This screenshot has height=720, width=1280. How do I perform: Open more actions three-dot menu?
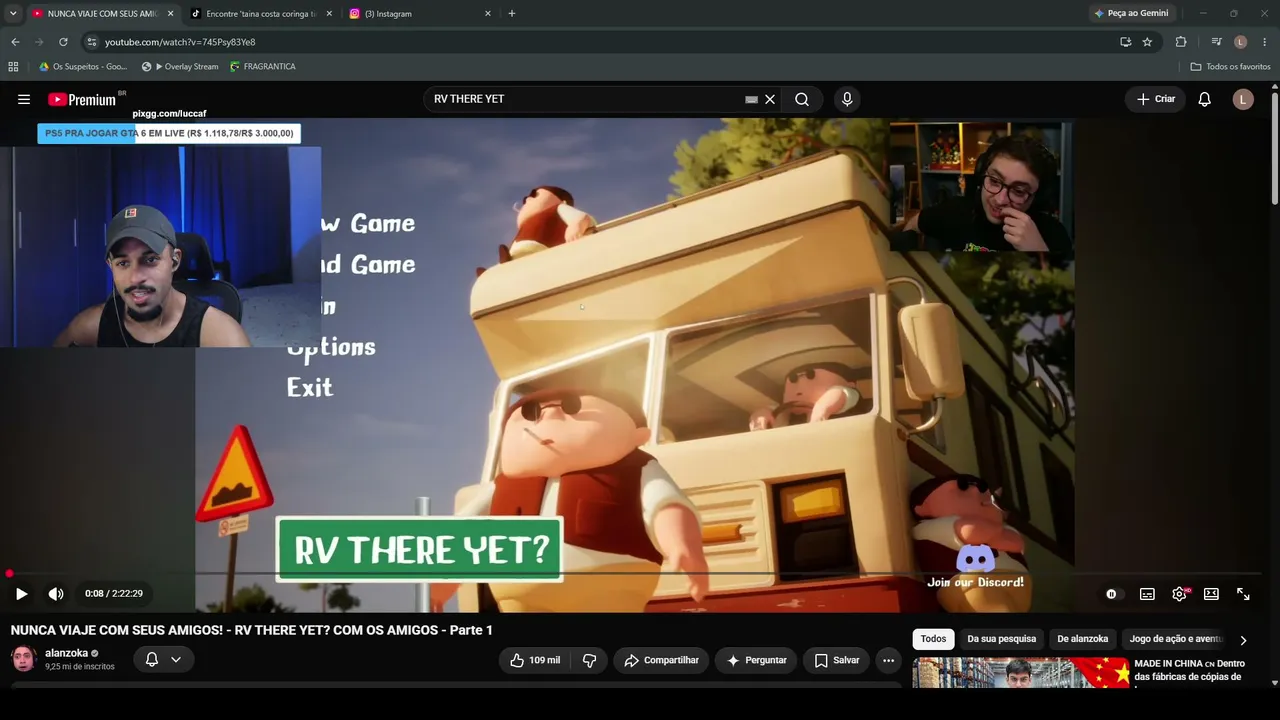(888, 660)
